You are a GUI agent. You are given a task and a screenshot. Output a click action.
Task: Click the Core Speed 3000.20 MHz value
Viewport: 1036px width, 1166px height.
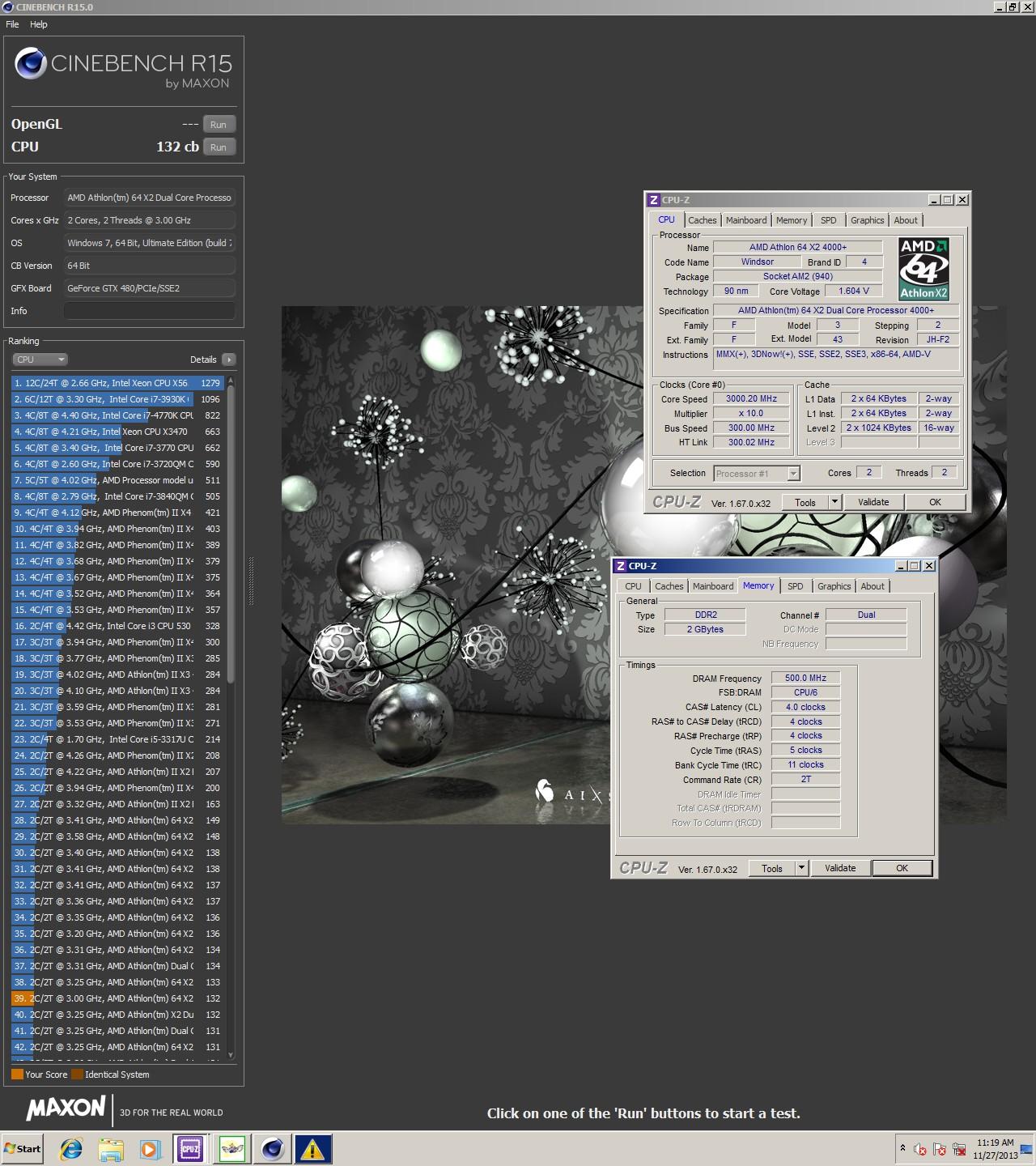751,399
